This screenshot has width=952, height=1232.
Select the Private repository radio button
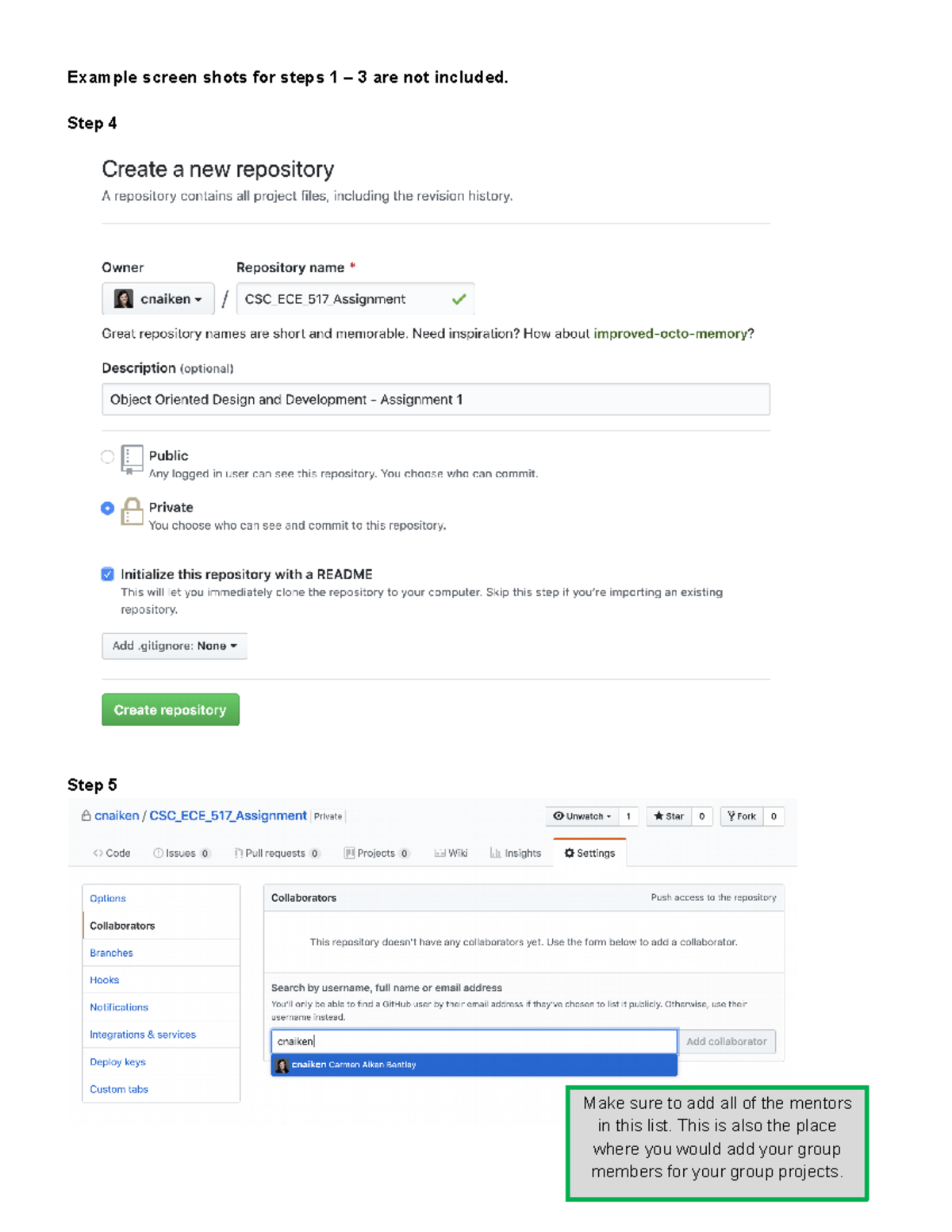107,508
